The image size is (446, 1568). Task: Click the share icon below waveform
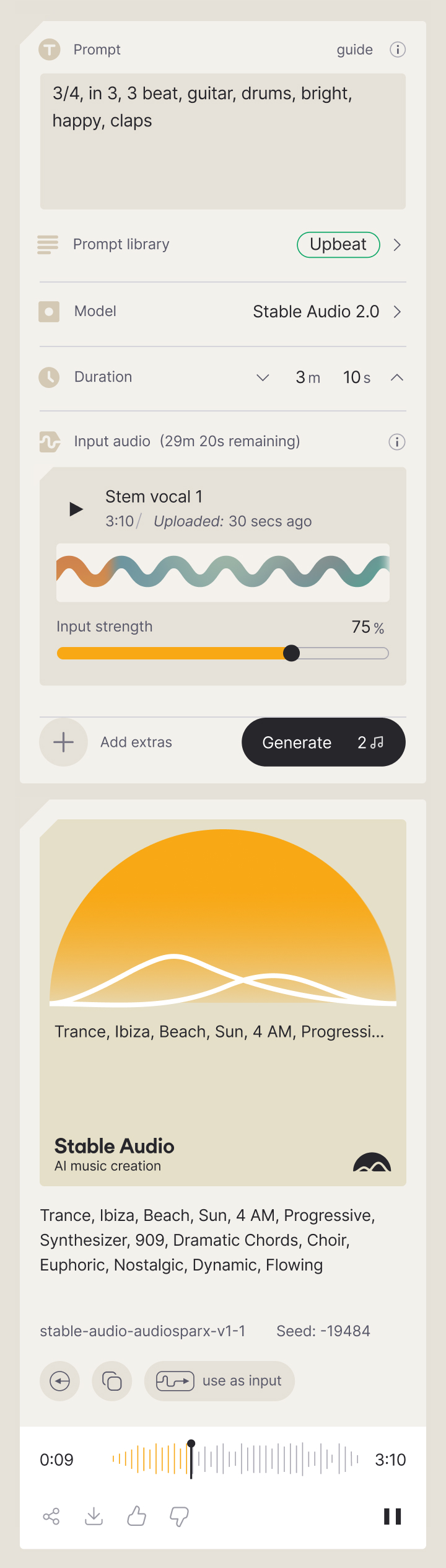point(51,1517)
